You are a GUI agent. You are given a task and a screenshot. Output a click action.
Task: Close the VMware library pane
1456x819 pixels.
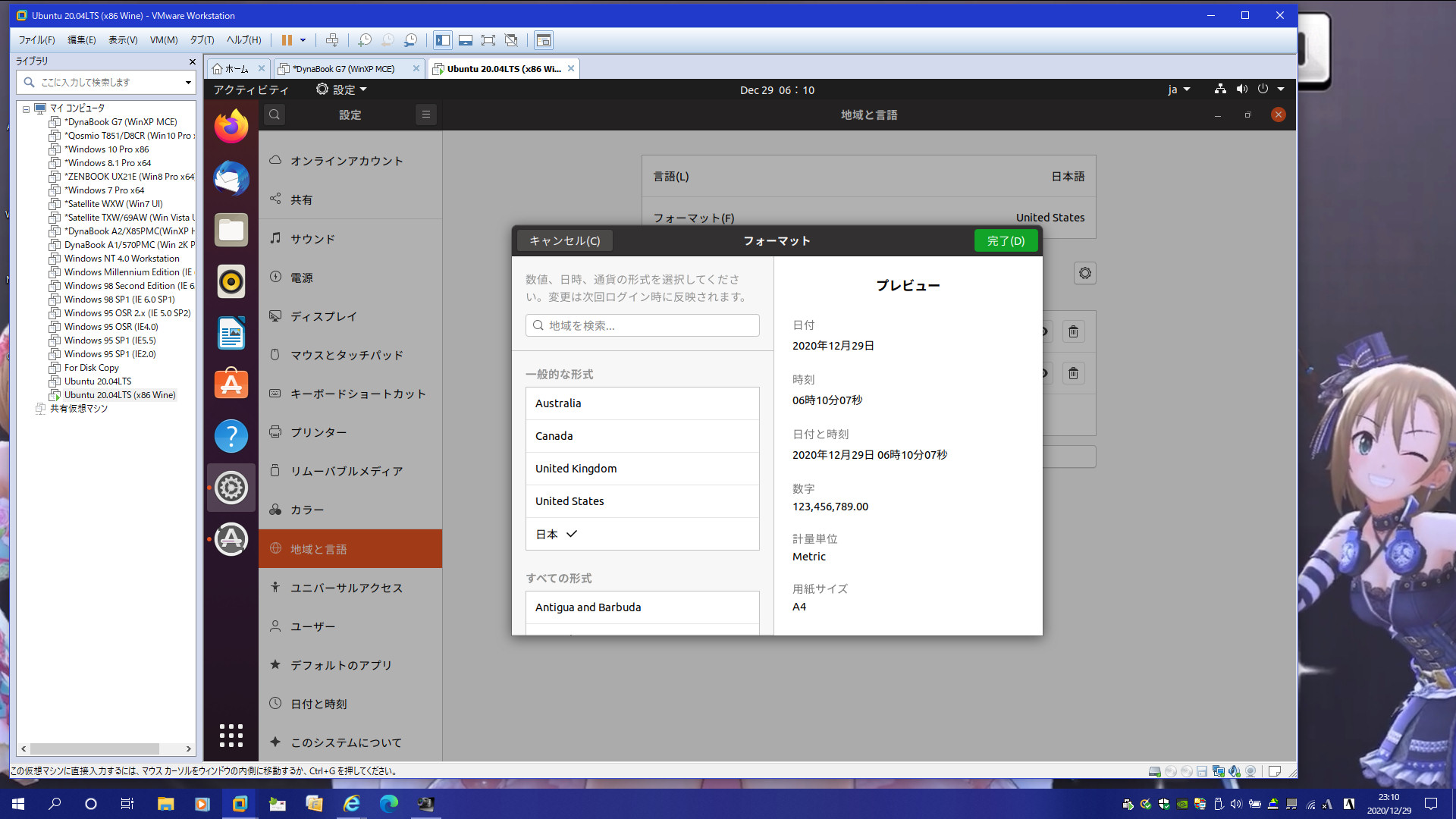pyautogui.click(x=192, y=61)
